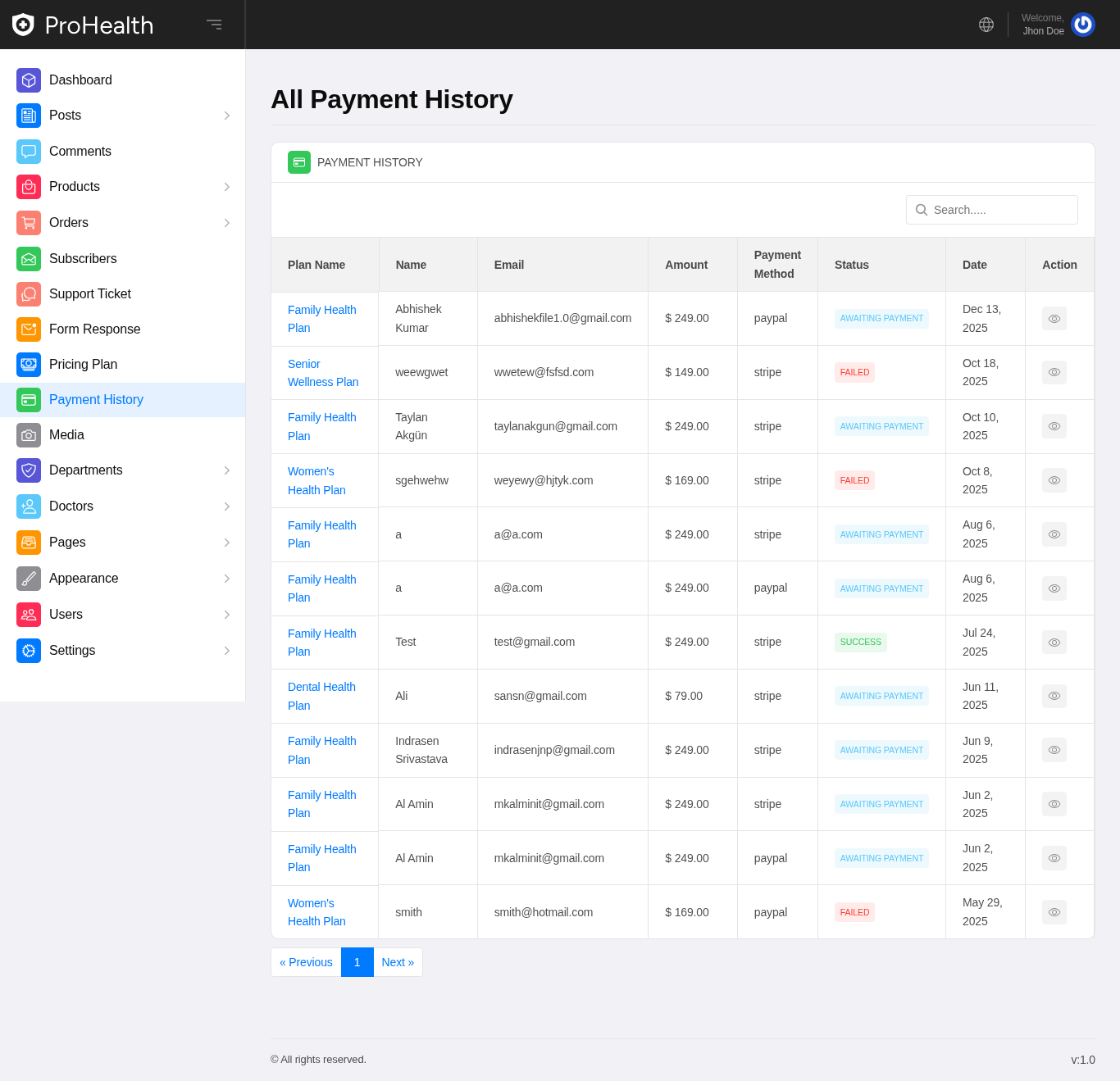Click the user power avatar icon

click(1082, 25)
